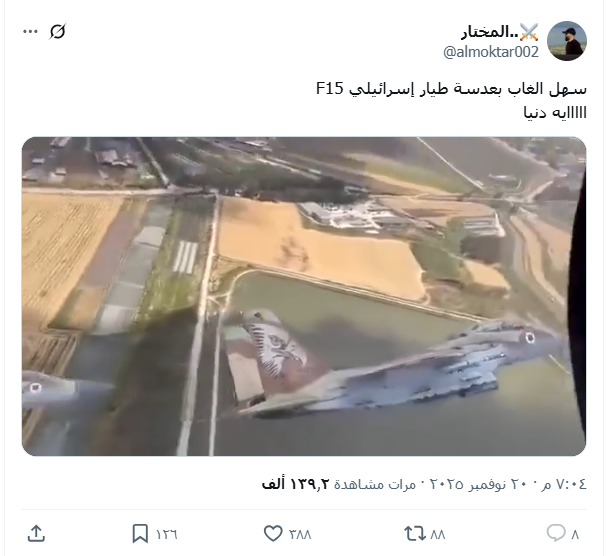Open the reply comment icon
The height and width of the screenshot is (556, 606).
coord(556,533)
